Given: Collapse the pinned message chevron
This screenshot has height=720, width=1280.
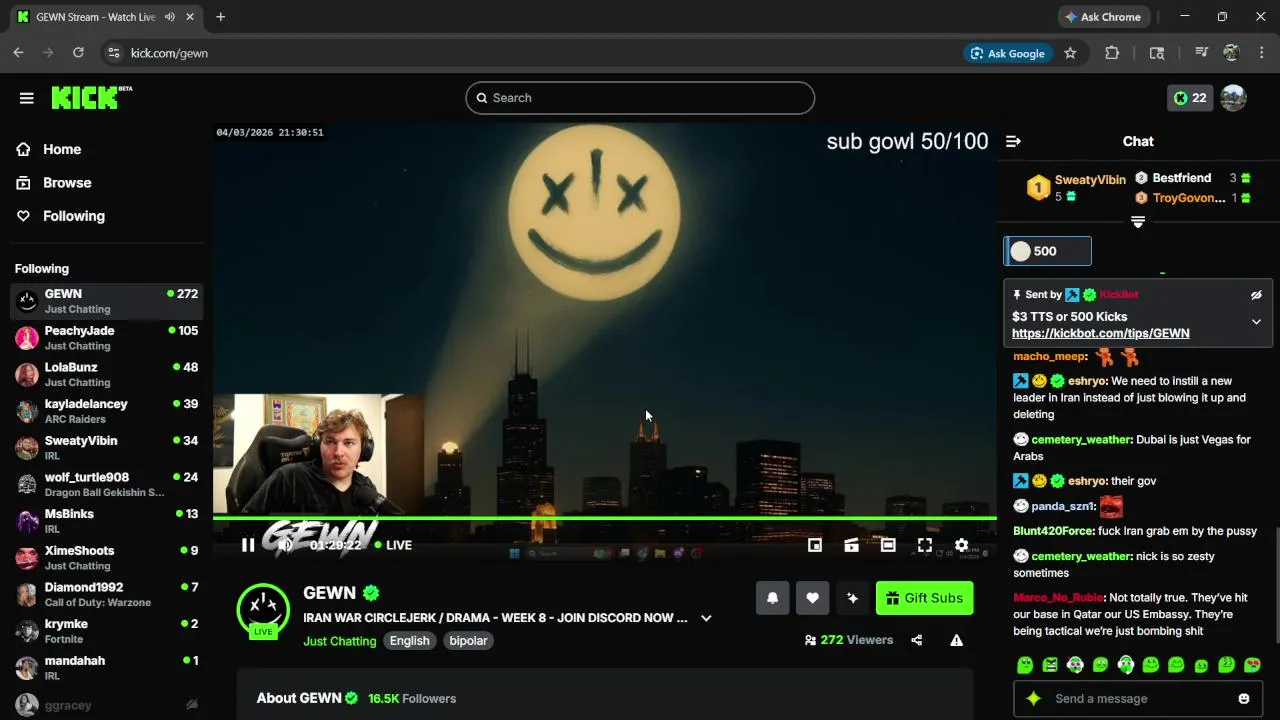Looking at the screenshot, I should pyautogui.click(x=1256, y=322).
